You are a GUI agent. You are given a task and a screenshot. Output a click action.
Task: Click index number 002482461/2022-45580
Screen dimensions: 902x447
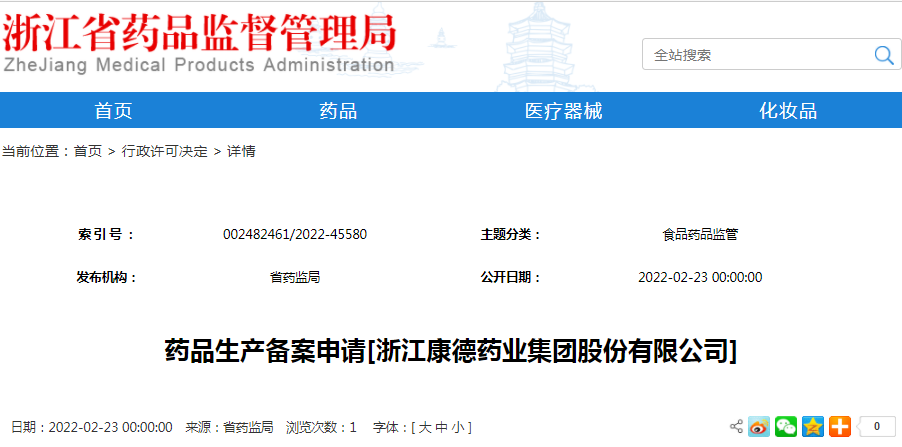pyautogui.click(x=295, y=234)
